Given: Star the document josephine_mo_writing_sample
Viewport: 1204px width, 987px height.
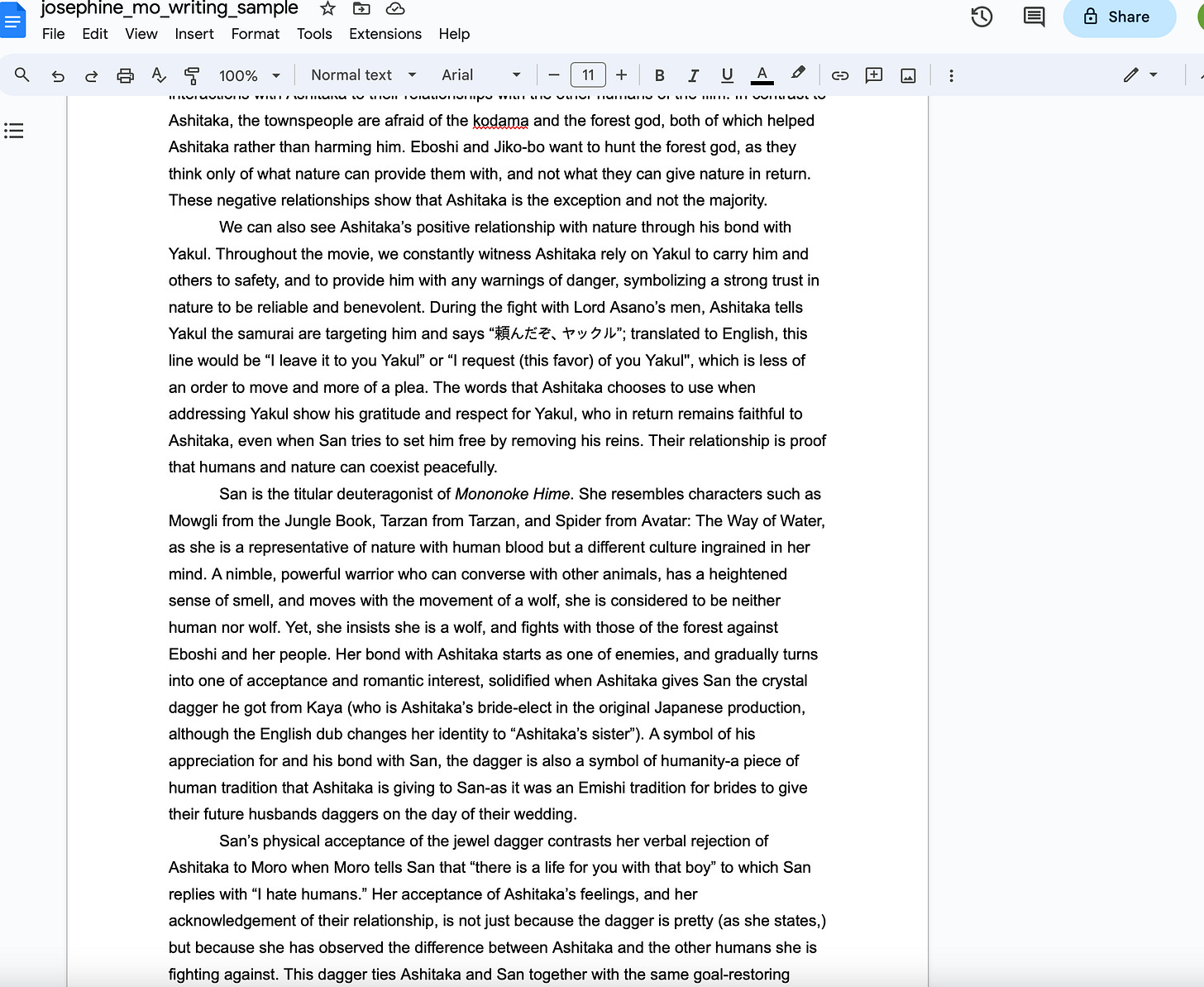Looking at the screenshot, I should tap(327, 8).
